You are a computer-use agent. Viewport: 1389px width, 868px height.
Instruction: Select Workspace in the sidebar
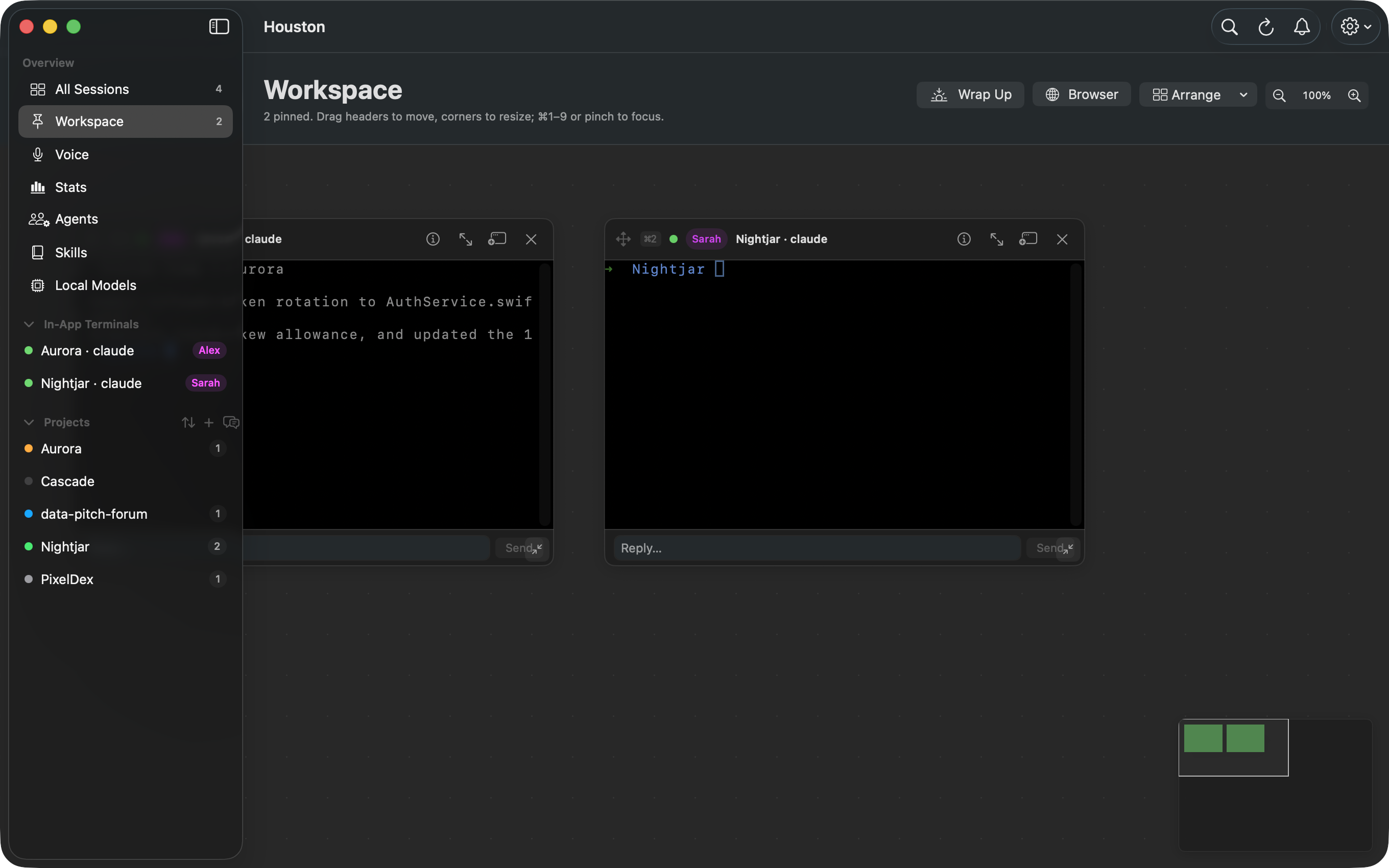coord(125,121)
